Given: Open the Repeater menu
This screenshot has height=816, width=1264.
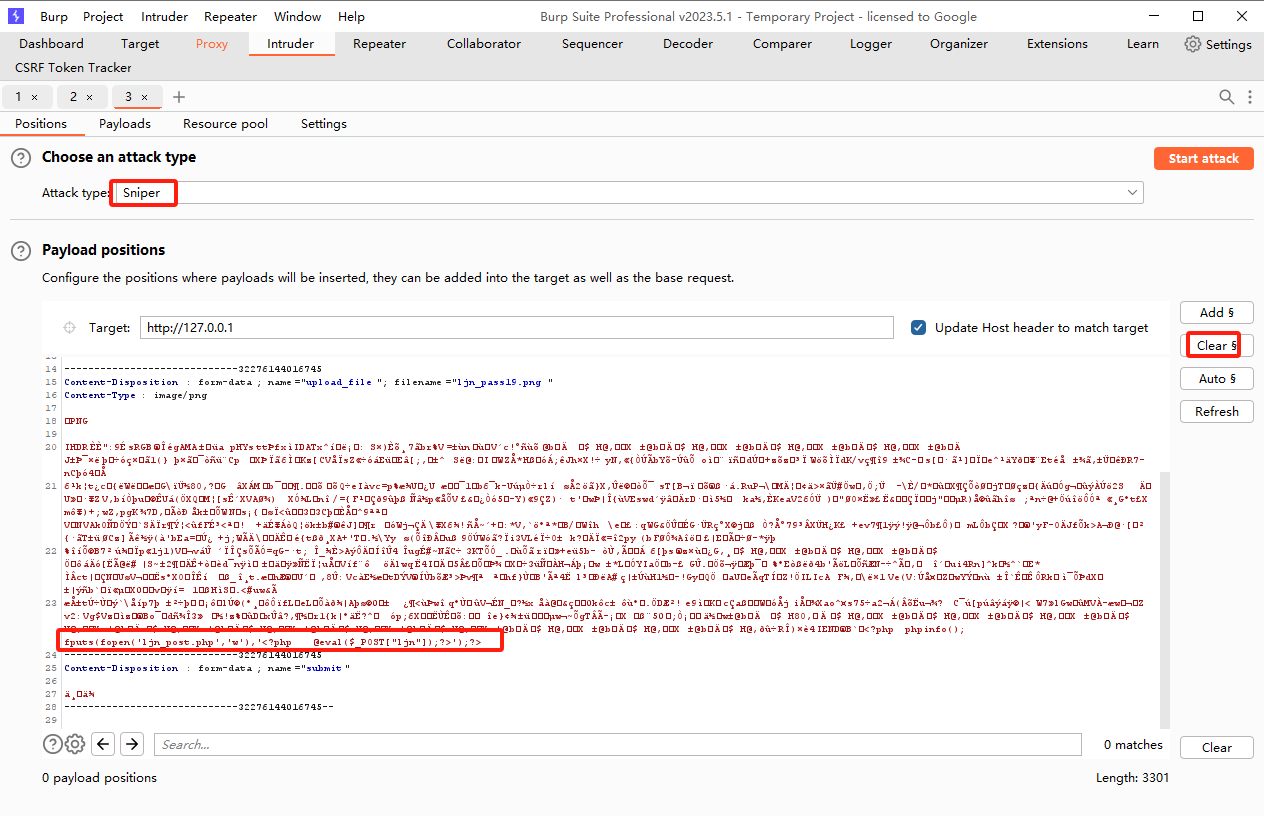Looking at the screenshot, I should (230, 16).
